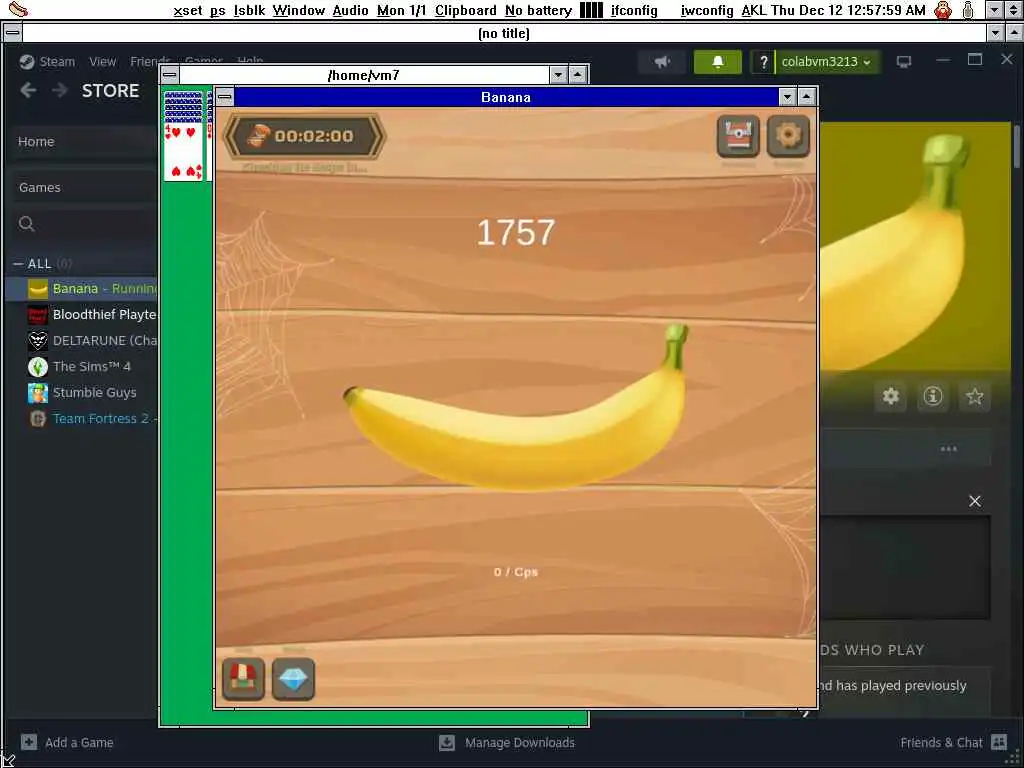Screen dimensions: 1024x768
Task: Go back with Steam back arrow
Action: 28,90
